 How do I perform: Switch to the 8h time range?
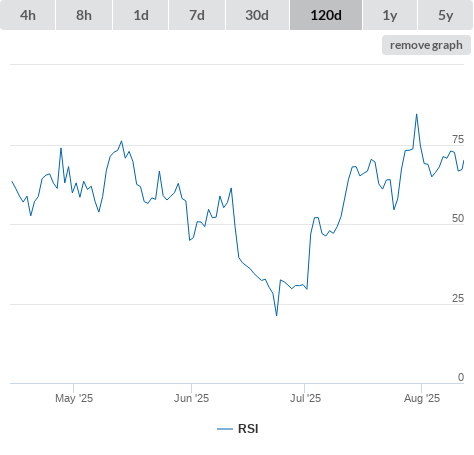[x=84, y=15]
